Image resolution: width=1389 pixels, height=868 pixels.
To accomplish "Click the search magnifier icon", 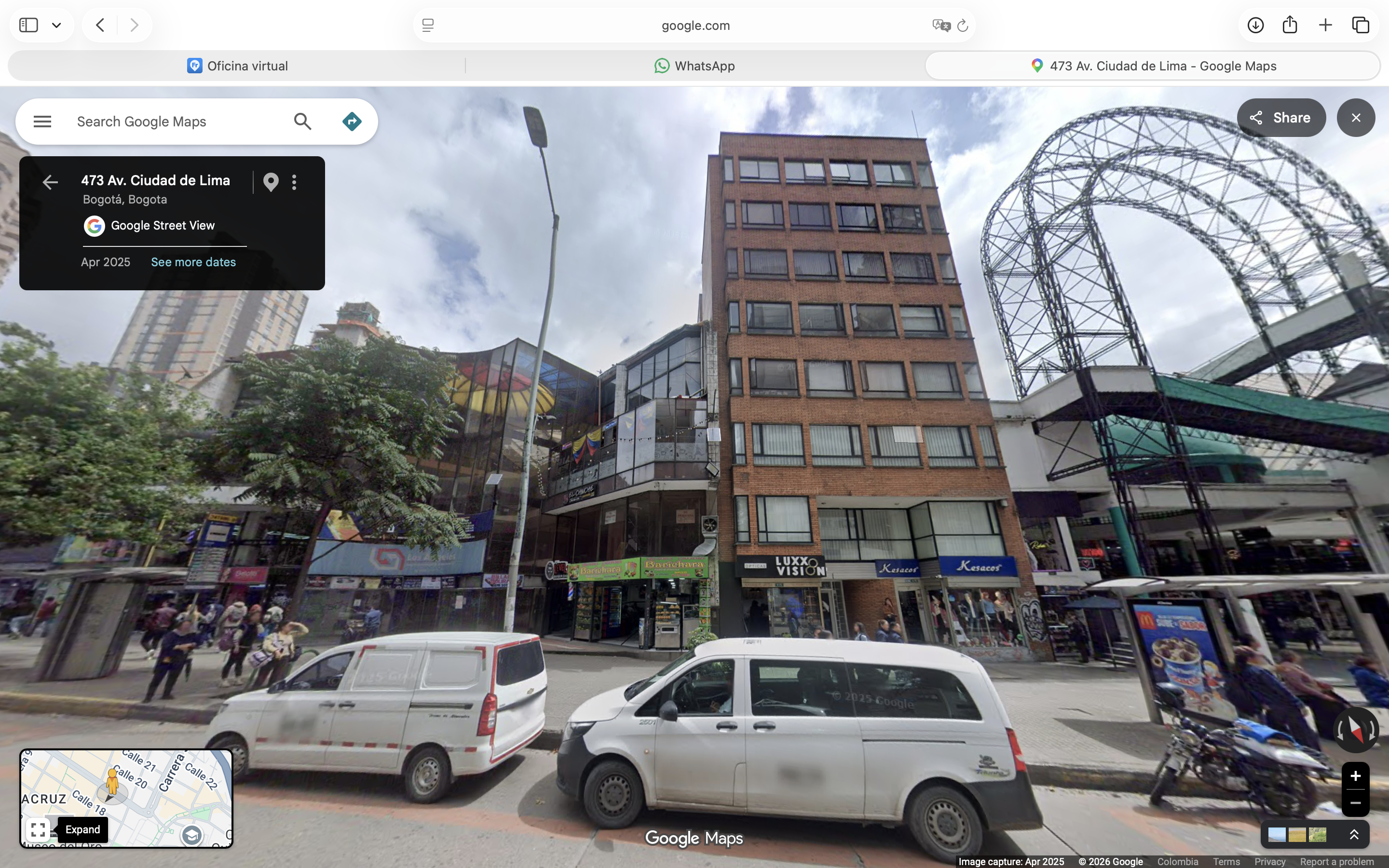I will coord(302,122).
